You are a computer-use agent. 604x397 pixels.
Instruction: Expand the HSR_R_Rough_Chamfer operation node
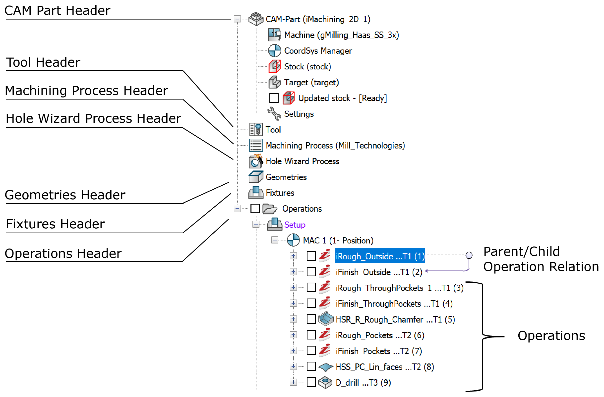pos(294,319)
